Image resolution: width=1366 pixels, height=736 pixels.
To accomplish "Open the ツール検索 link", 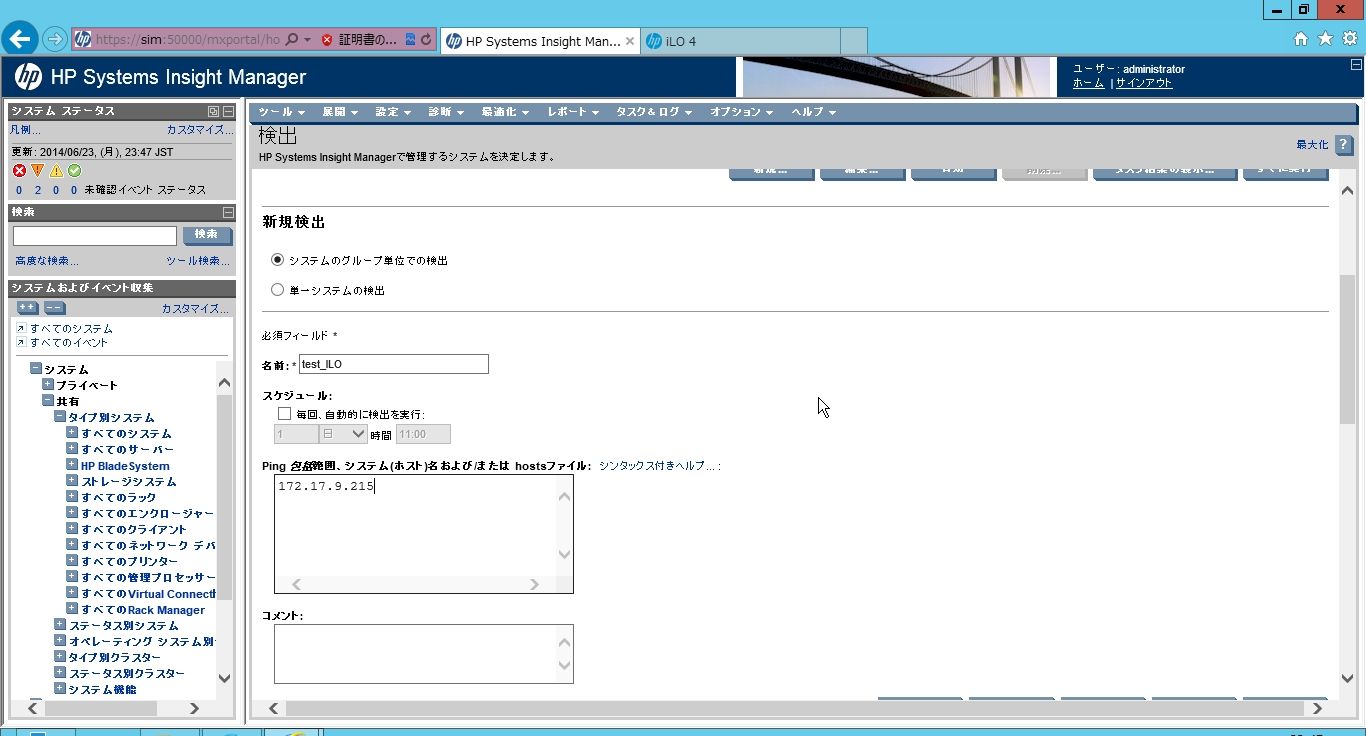I will pyautogui.click(x=198, y=261).
